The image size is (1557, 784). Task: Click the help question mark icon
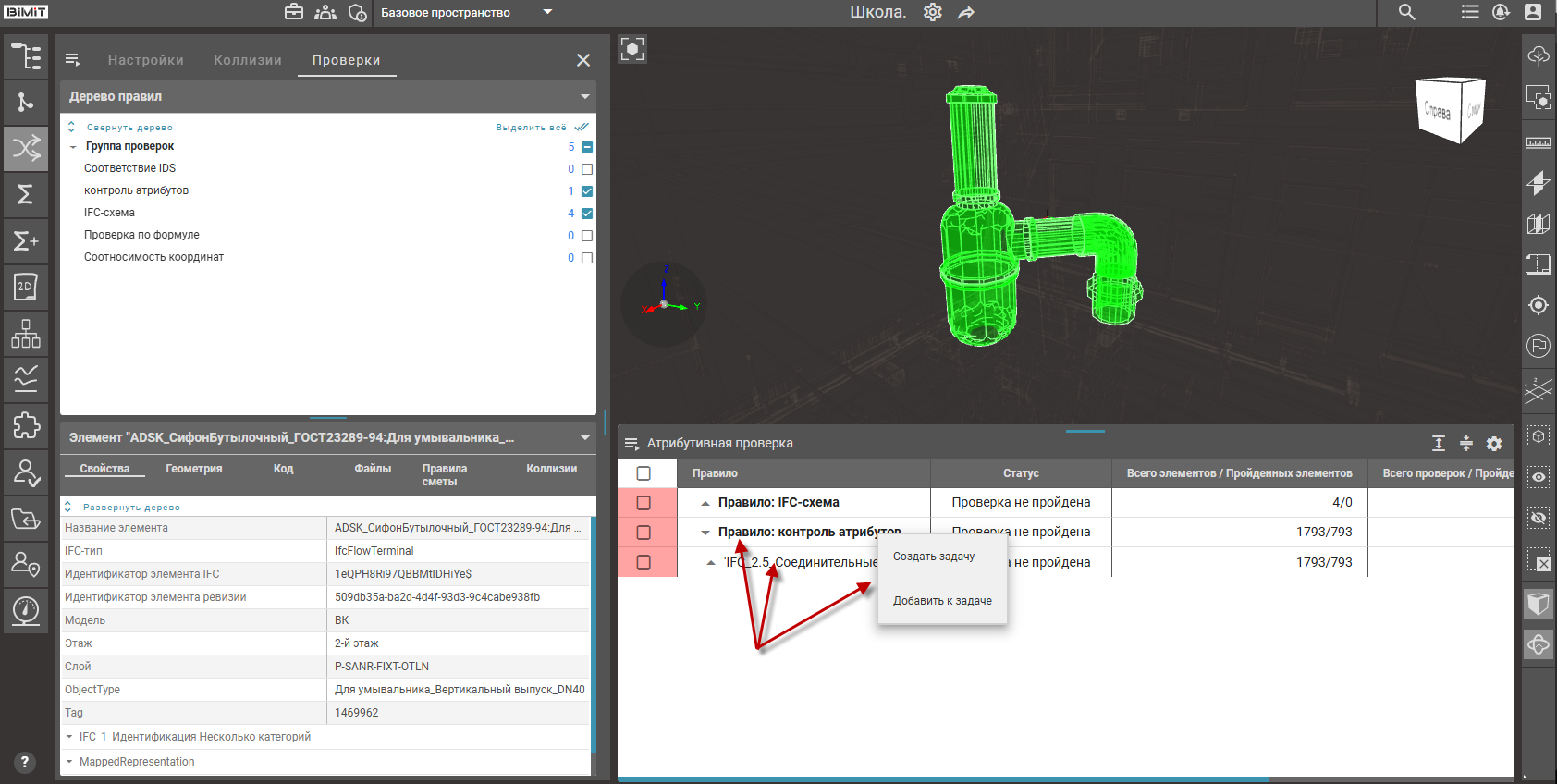[x=25, y=762]
